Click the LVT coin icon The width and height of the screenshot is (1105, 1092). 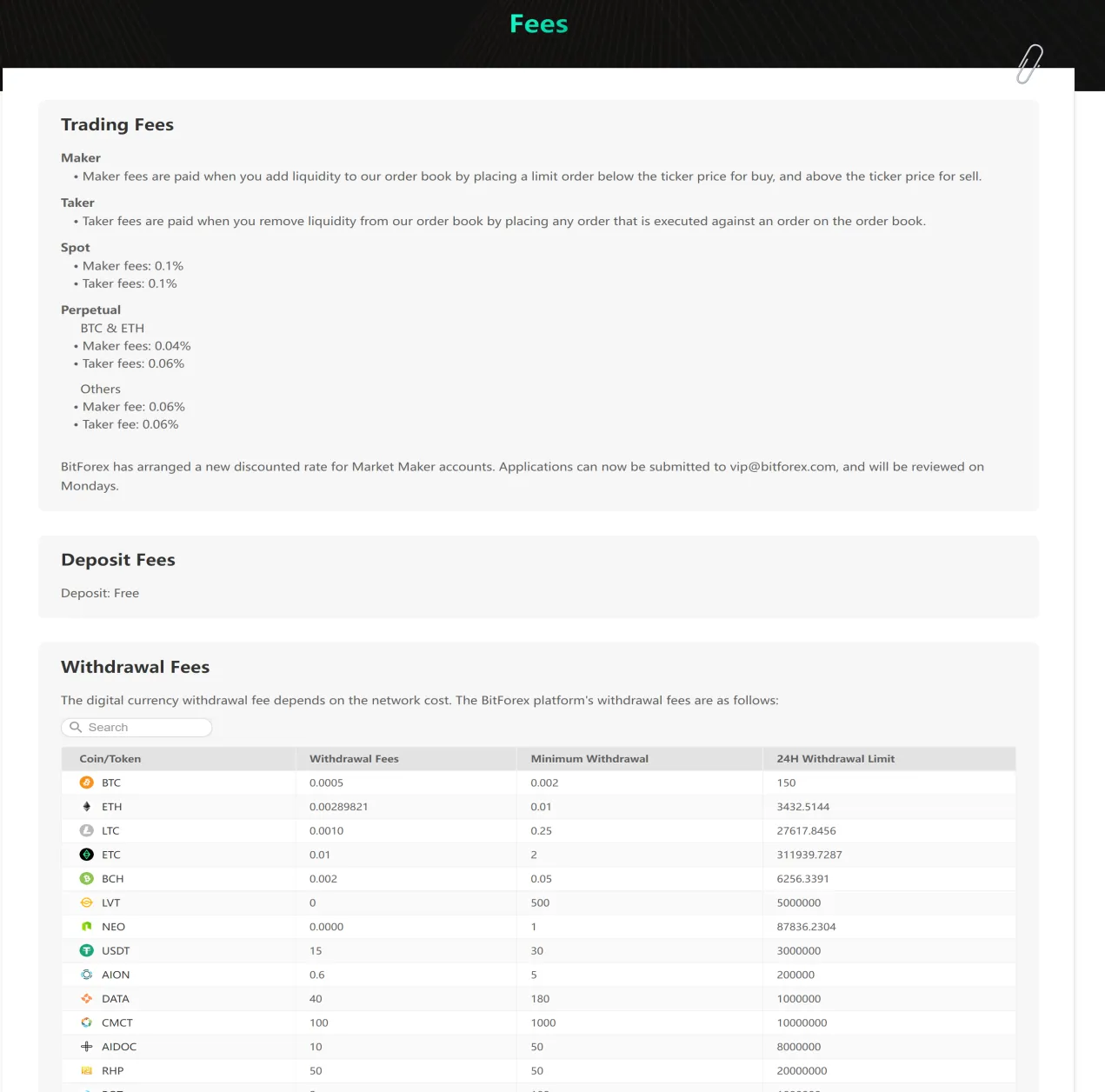pos(86,902)
